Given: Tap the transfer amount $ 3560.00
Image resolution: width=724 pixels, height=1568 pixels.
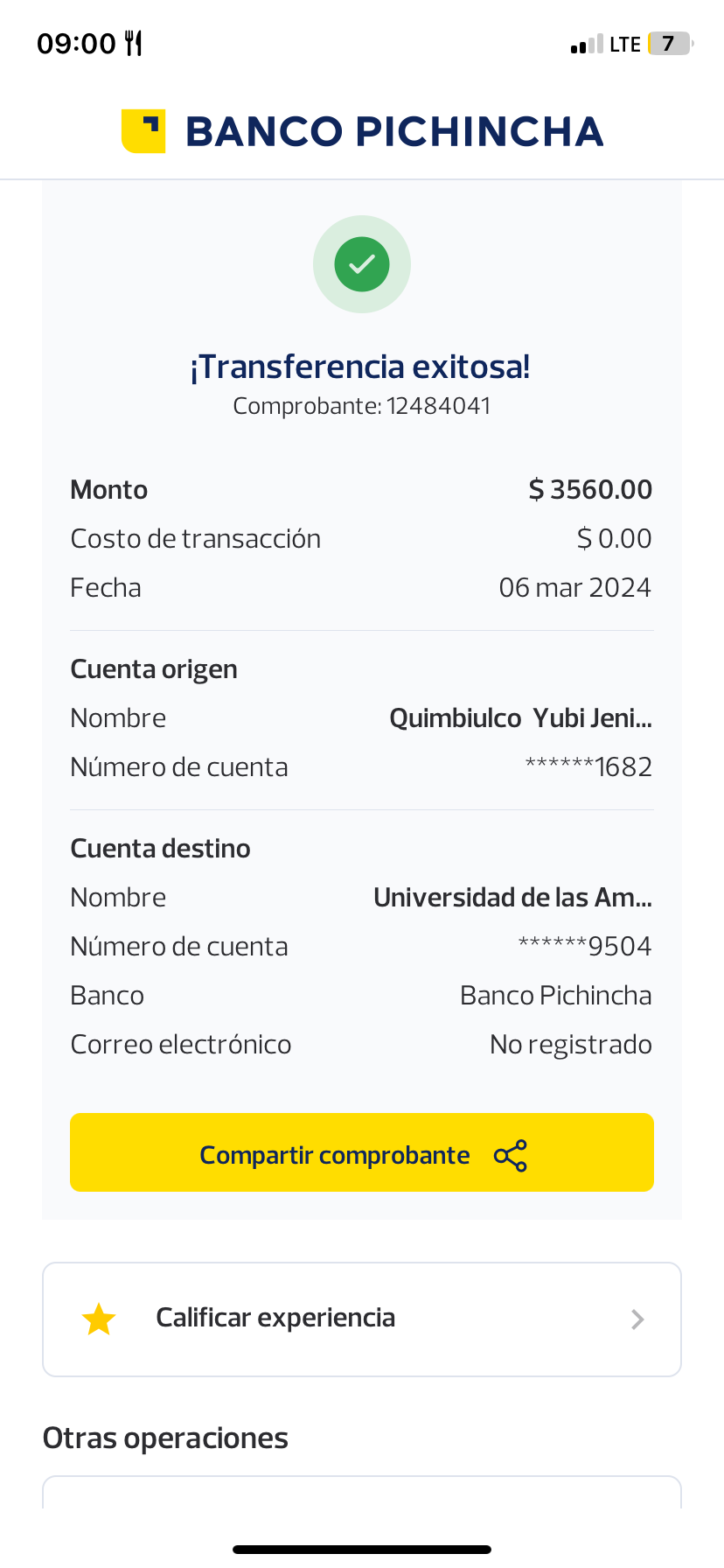Looking at the screenshot, I should pos(590,490).
